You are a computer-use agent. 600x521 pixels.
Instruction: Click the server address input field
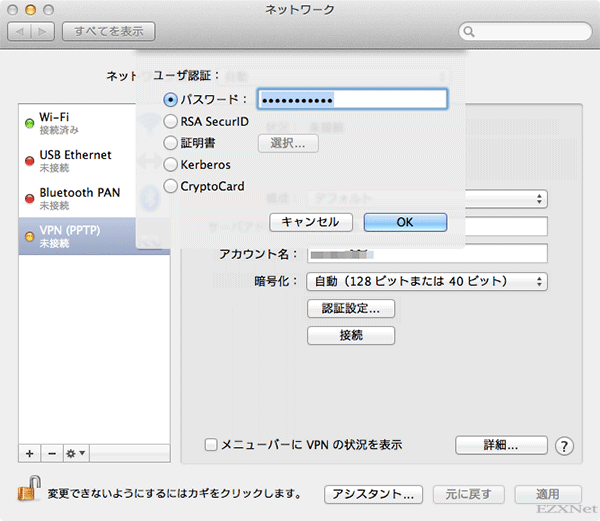coord(506,226)
